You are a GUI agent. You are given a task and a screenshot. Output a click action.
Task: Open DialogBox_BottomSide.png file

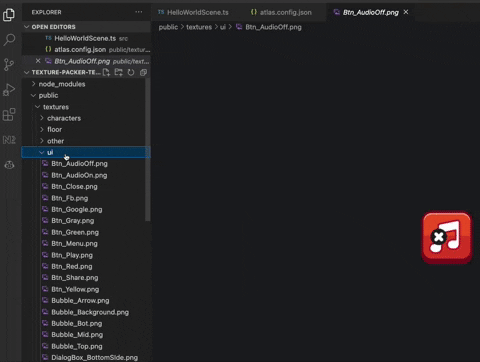[86, 358]
